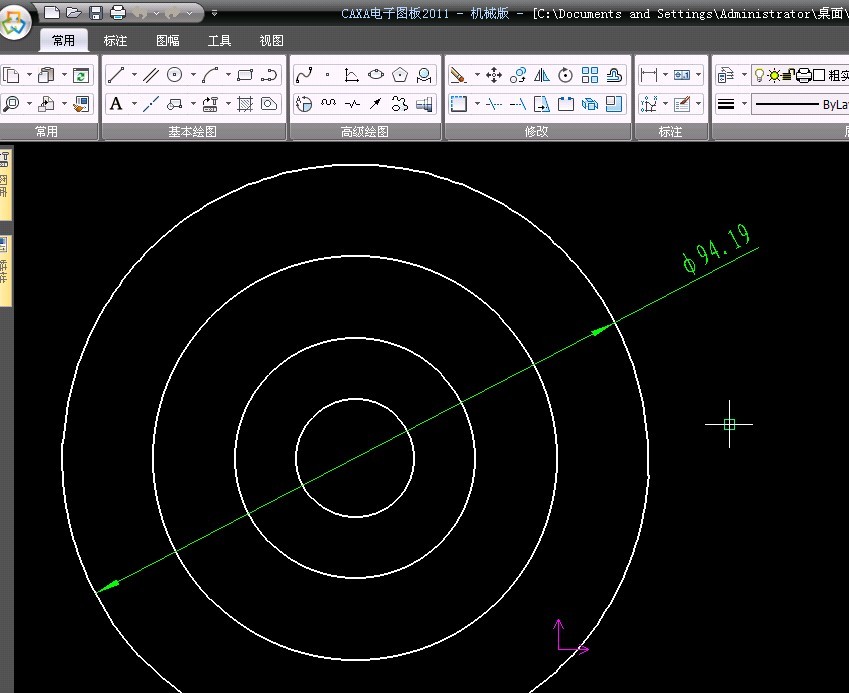Viewport: 849px width, 693px height.
Task: Select the Circle drawing tool
Action: [x=175, y=75]
